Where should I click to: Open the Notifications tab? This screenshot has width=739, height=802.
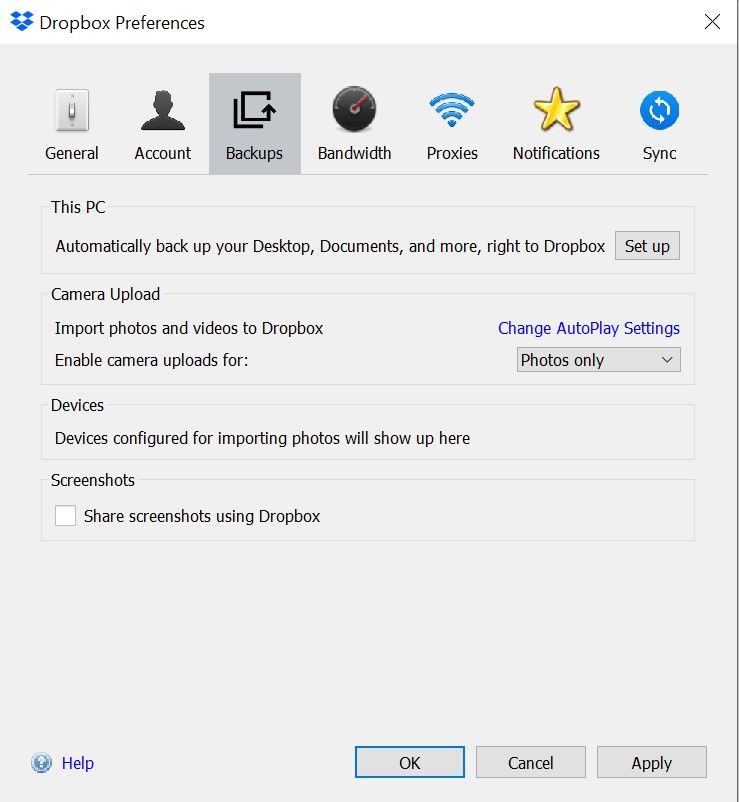click(x=556, y=124)
